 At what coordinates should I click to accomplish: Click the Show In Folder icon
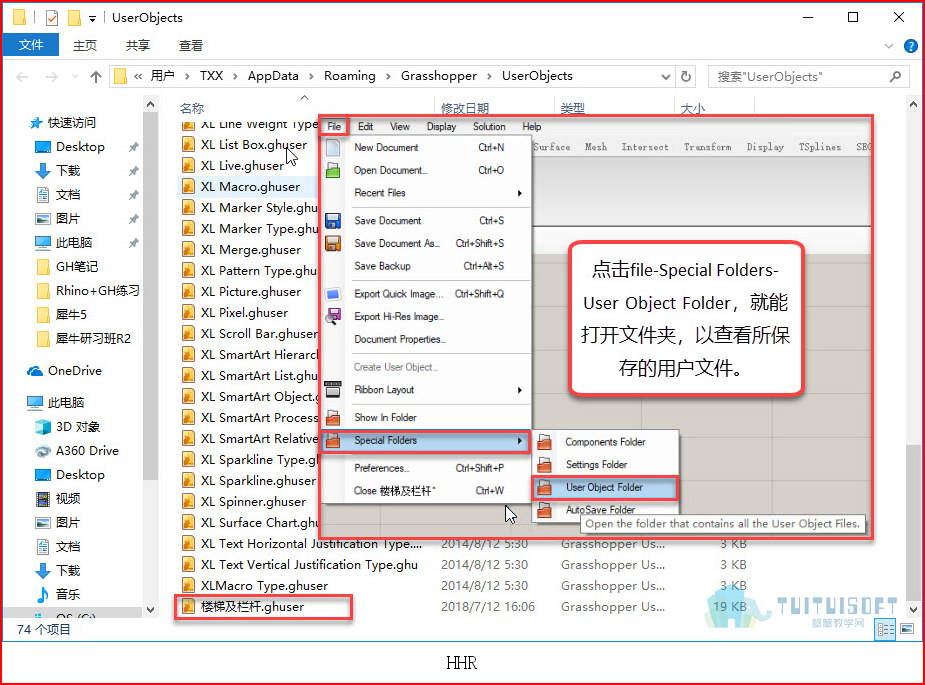tap(333, 418)
